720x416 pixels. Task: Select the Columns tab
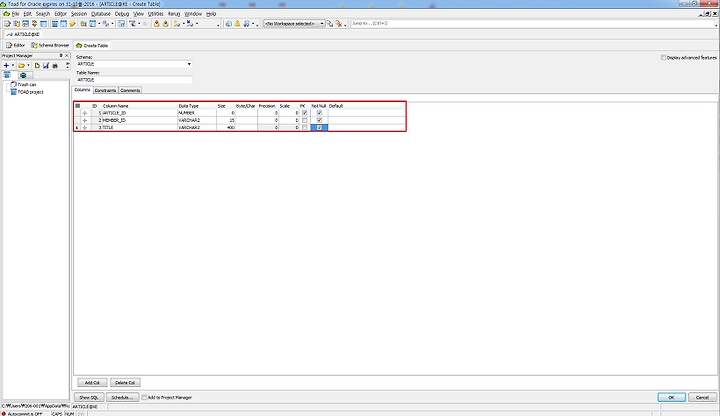(x=83, y=90)
